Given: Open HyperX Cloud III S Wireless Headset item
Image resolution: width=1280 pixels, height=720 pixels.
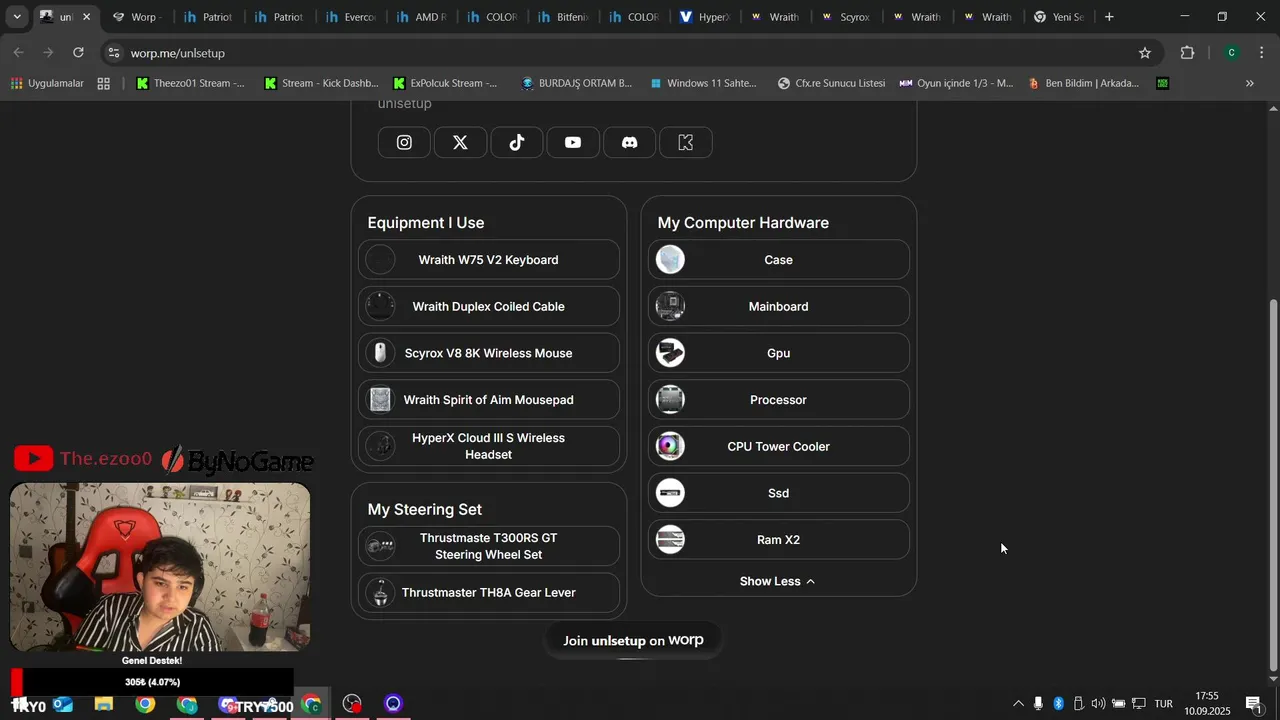Looking at the screenshot, I should coord(489,446).
